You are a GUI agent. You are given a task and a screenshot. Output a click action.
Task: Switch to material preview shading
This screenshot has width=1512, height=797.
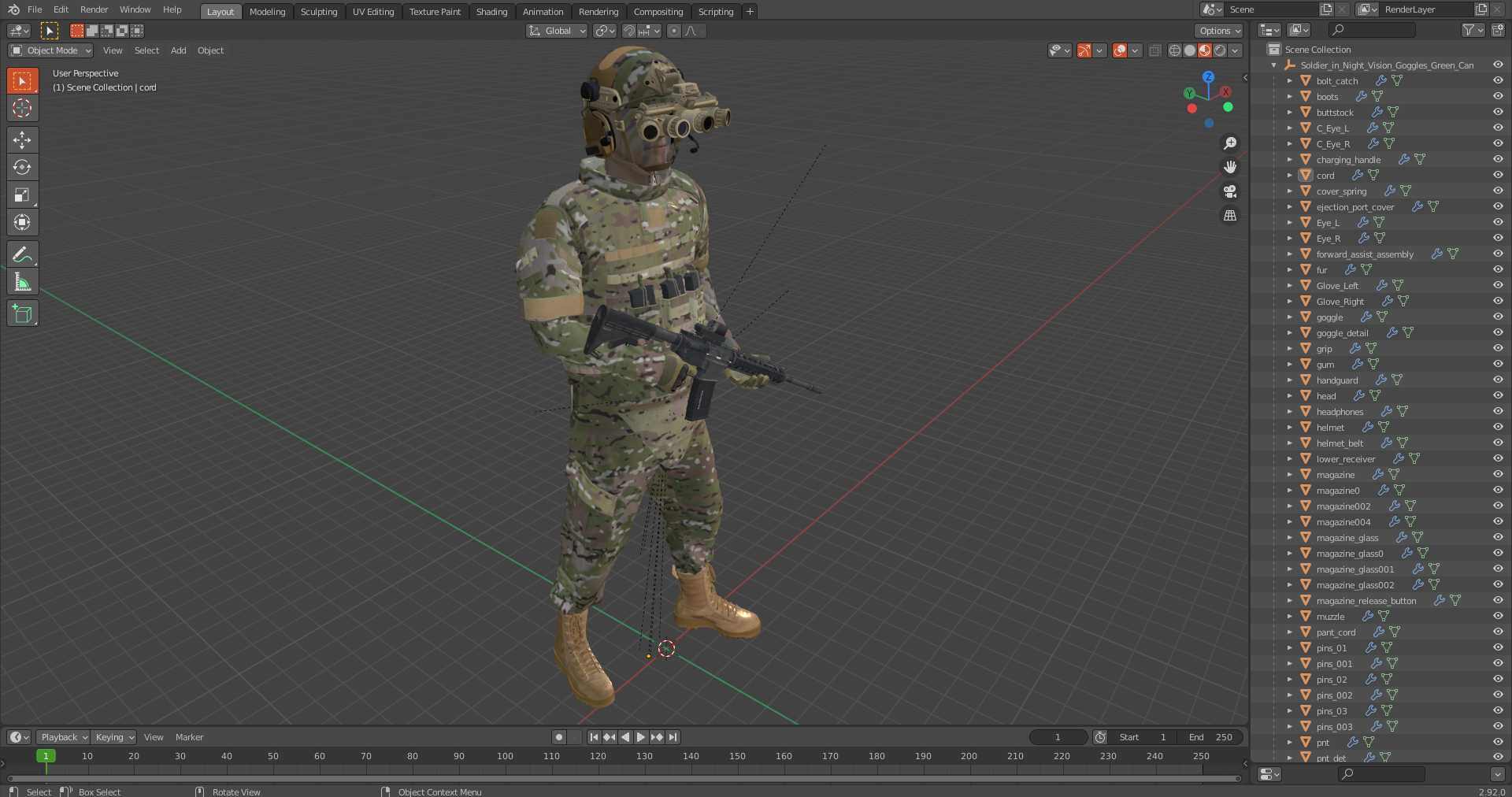click(1205, 50)
